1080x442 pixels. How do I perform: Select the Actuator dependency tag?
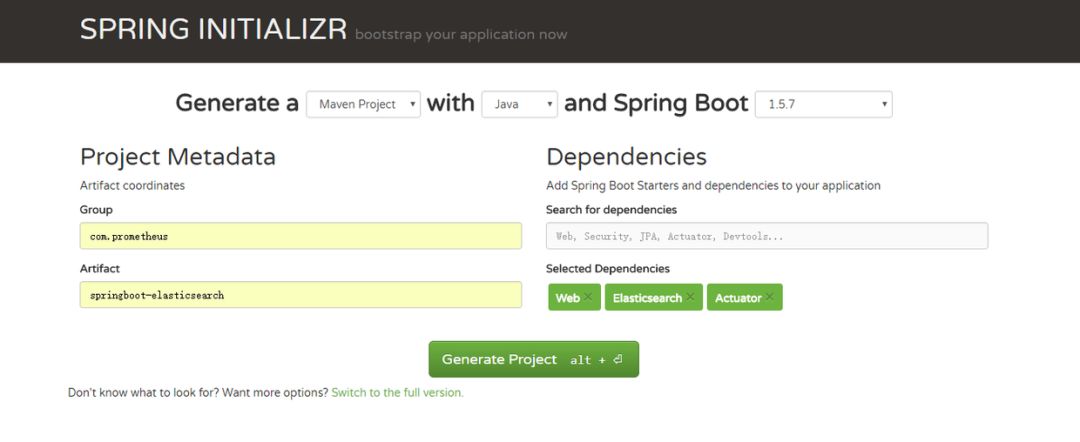click(x=745, y=297)
